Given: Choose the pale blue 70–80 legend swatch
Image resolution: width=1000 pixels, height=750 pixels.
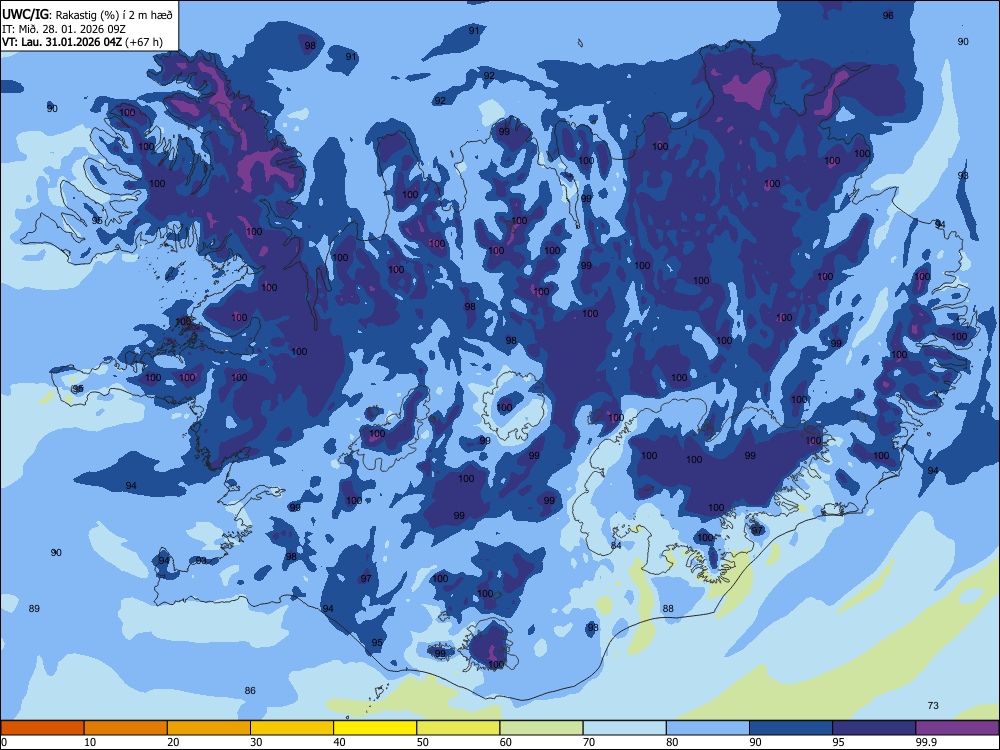Looking at the screenshot, I should point(624,728).
